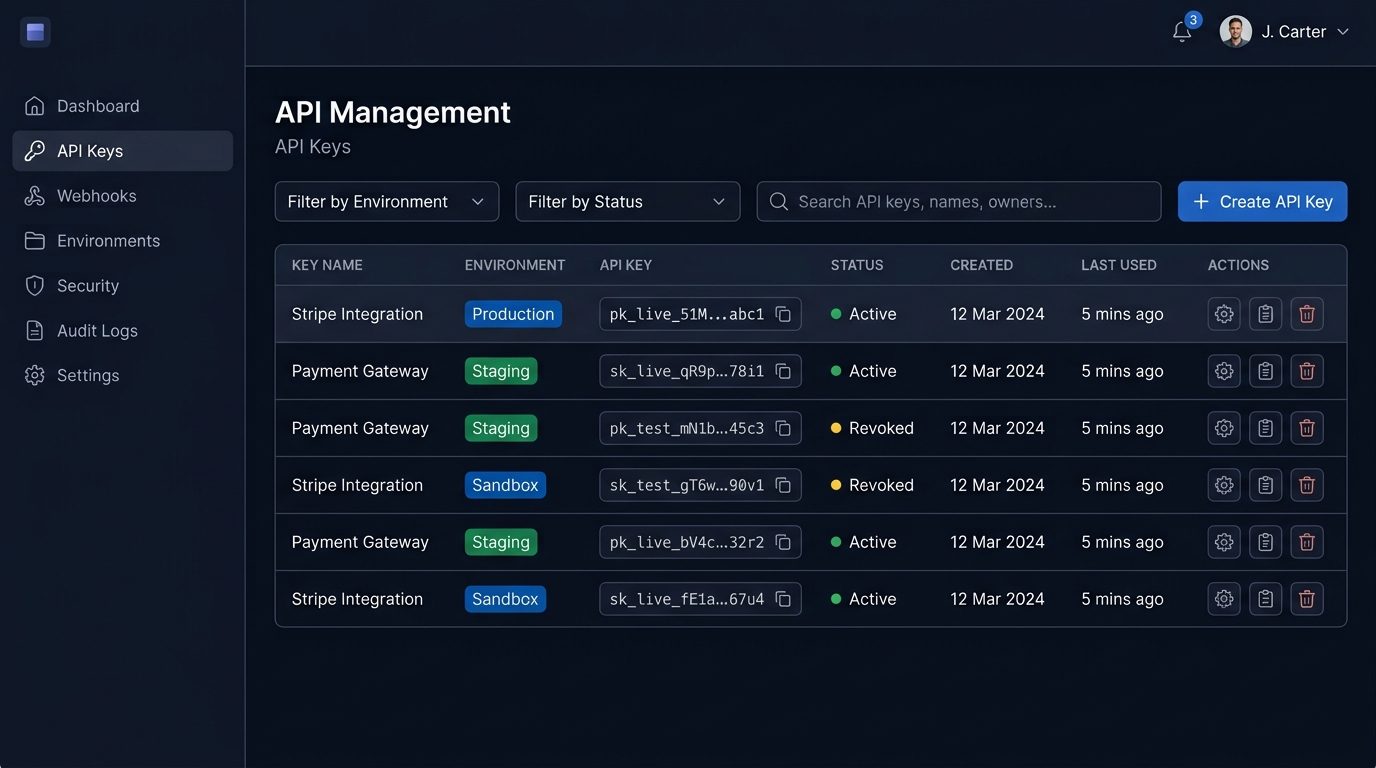1376x768 pixels.
Task: Open settings for key sk_test_gT6w...90v1
Action: click(x=1224, y=485)
